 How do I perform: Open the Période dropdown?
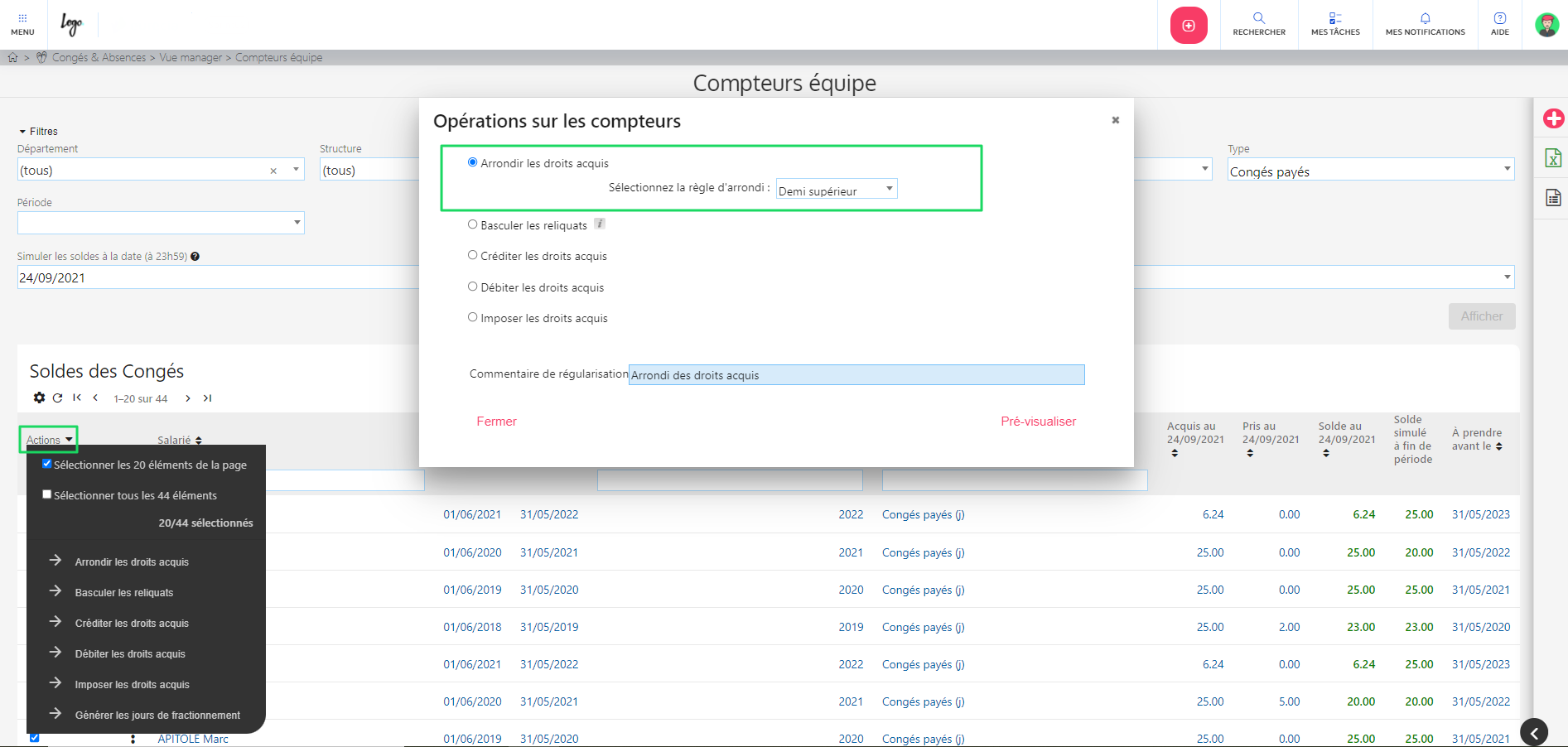pos(161,223)
